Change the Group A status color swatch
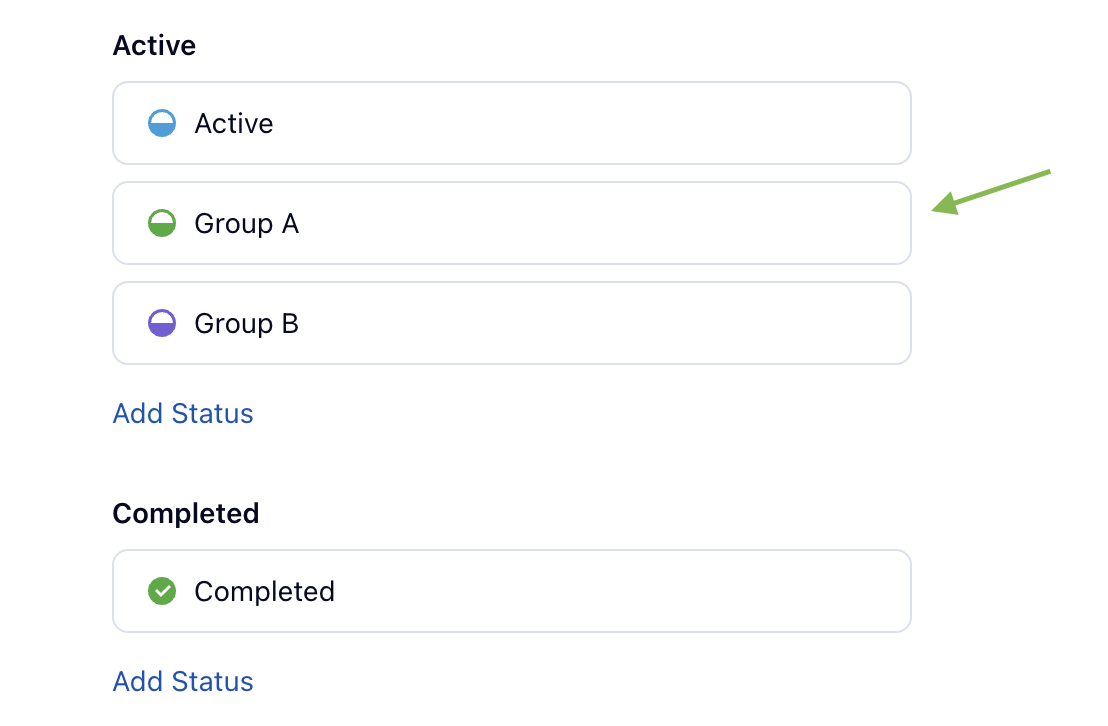The width and height of the screenshot is (1108, 726). pos(162,223)
